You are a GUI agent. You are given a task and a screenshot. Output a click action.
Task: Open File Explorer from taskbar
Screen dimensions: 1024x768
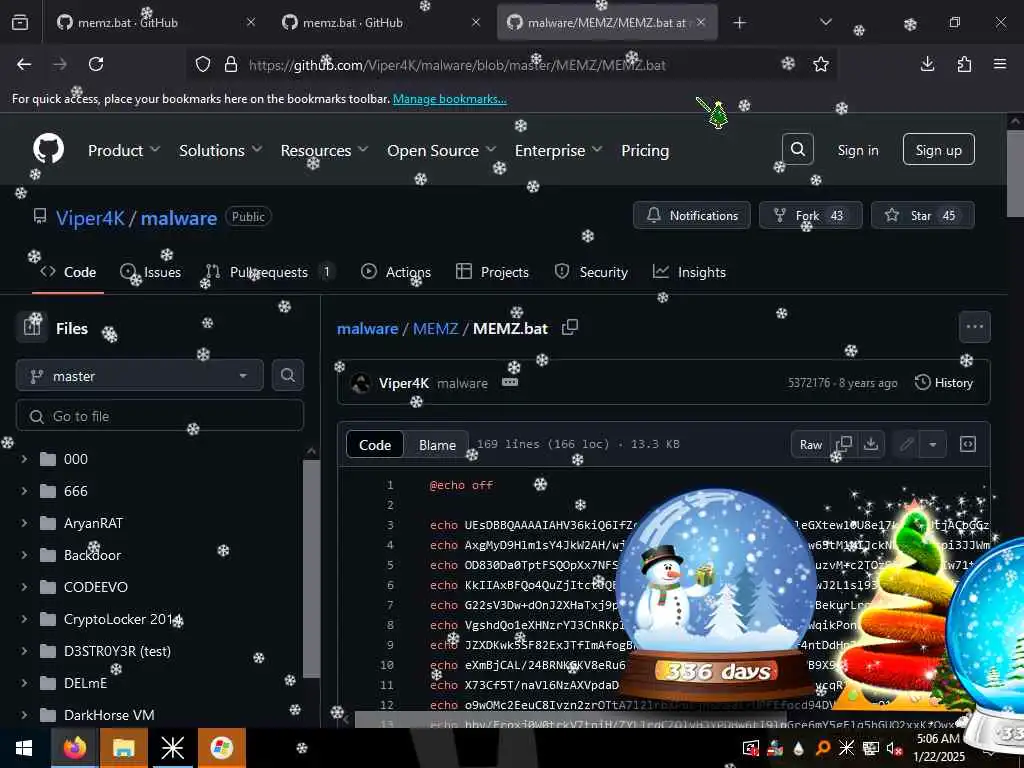pos(123,748)
